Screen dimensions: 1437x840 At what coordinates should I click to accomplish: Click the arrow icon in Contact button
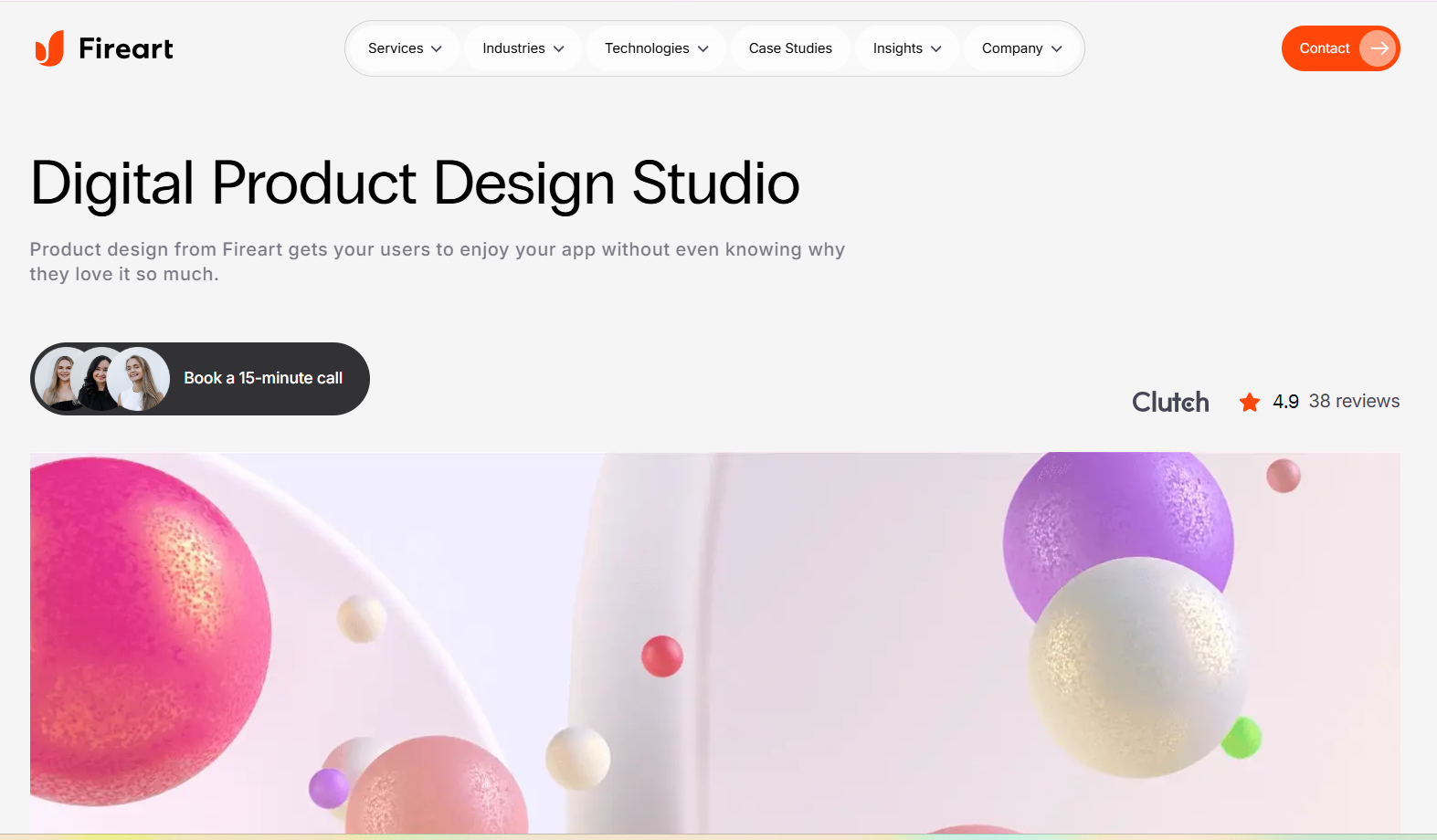(x=1379, y=48)
